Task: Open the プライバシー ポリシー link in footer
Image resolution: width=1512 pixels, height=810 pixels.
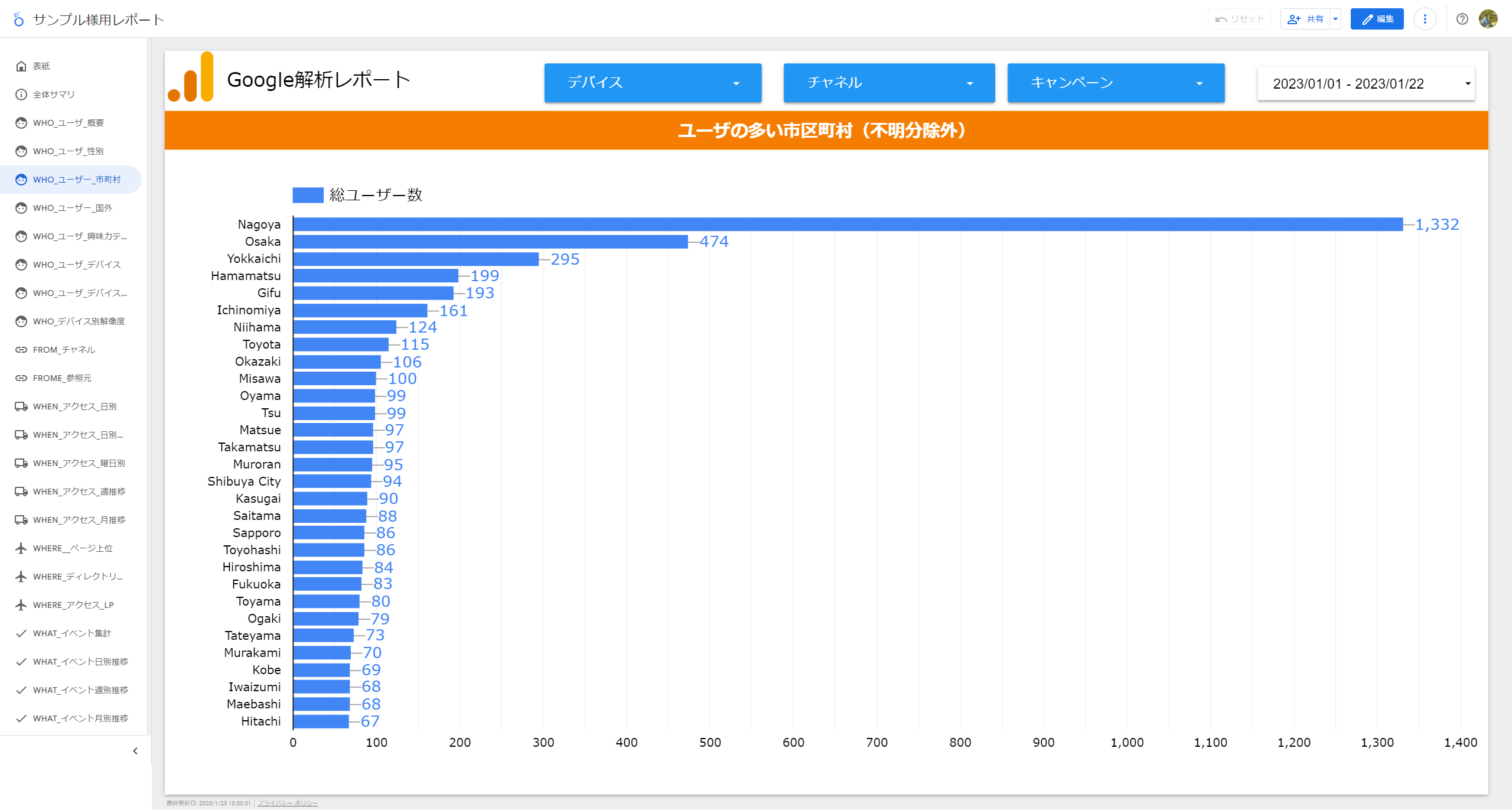Action: [288, 803]
